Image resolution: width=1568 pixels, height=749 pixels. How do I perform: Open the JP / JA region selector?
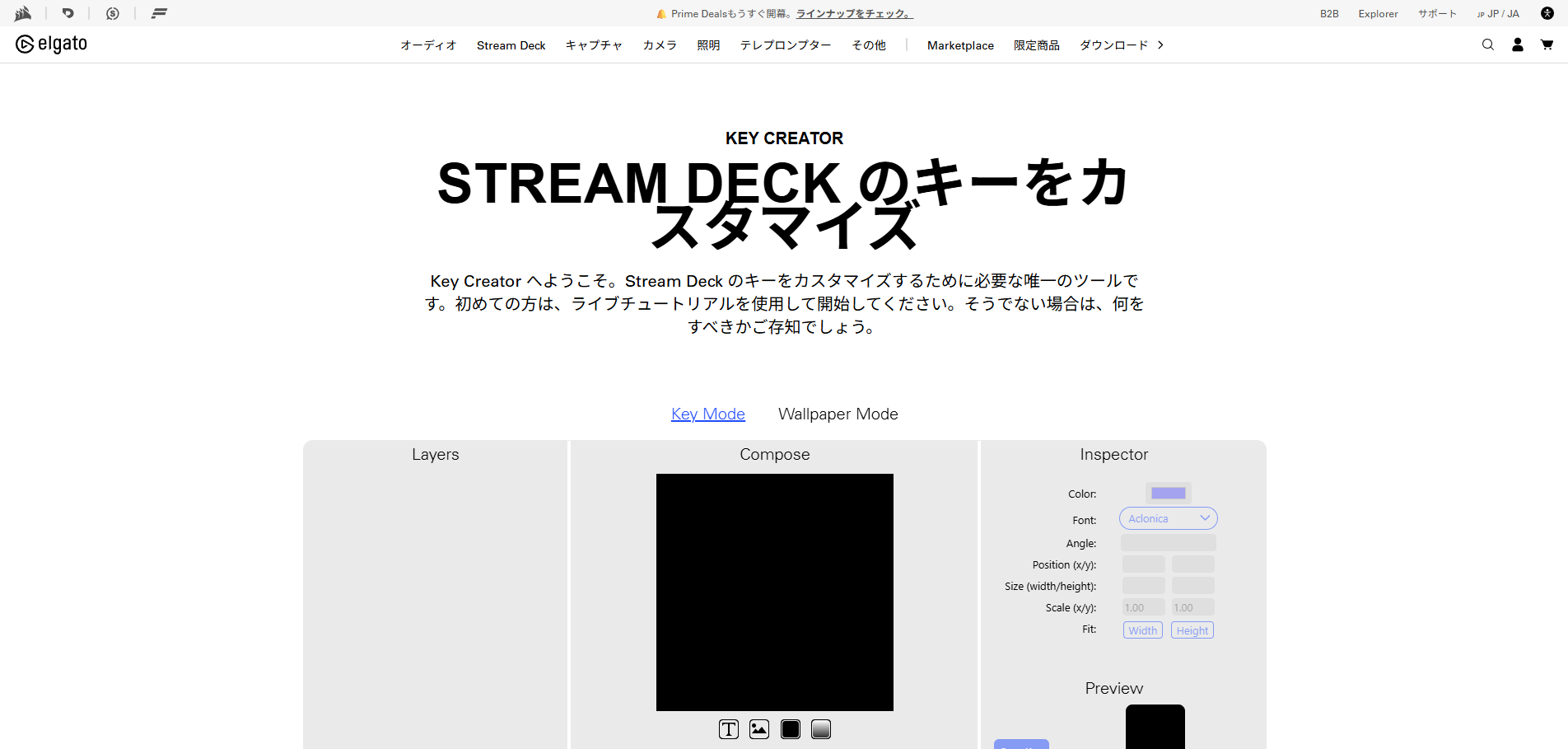[x=1498, y=14]
